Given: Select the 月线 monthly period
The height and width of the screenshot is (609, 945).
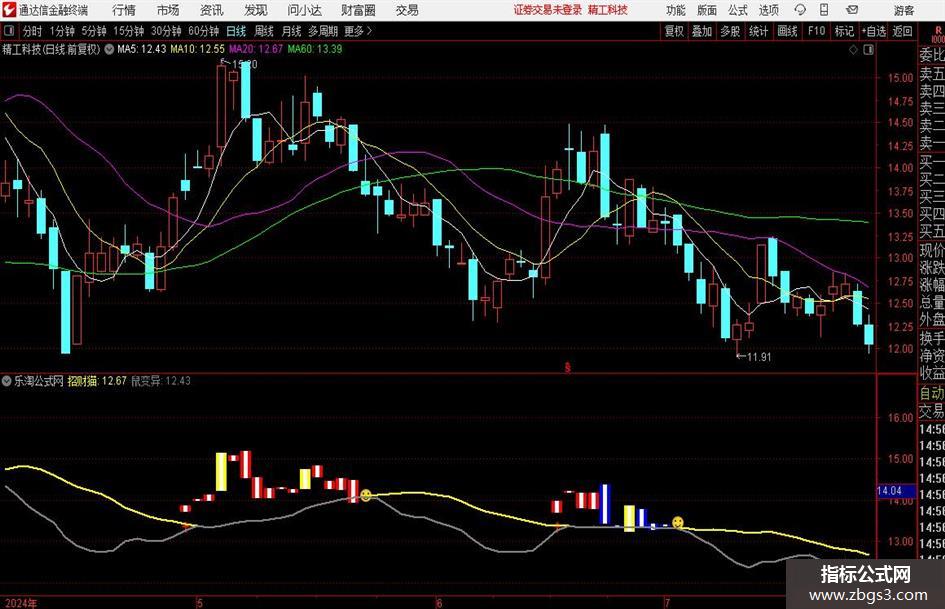Looking at the screenshot, I should point(292,31).
